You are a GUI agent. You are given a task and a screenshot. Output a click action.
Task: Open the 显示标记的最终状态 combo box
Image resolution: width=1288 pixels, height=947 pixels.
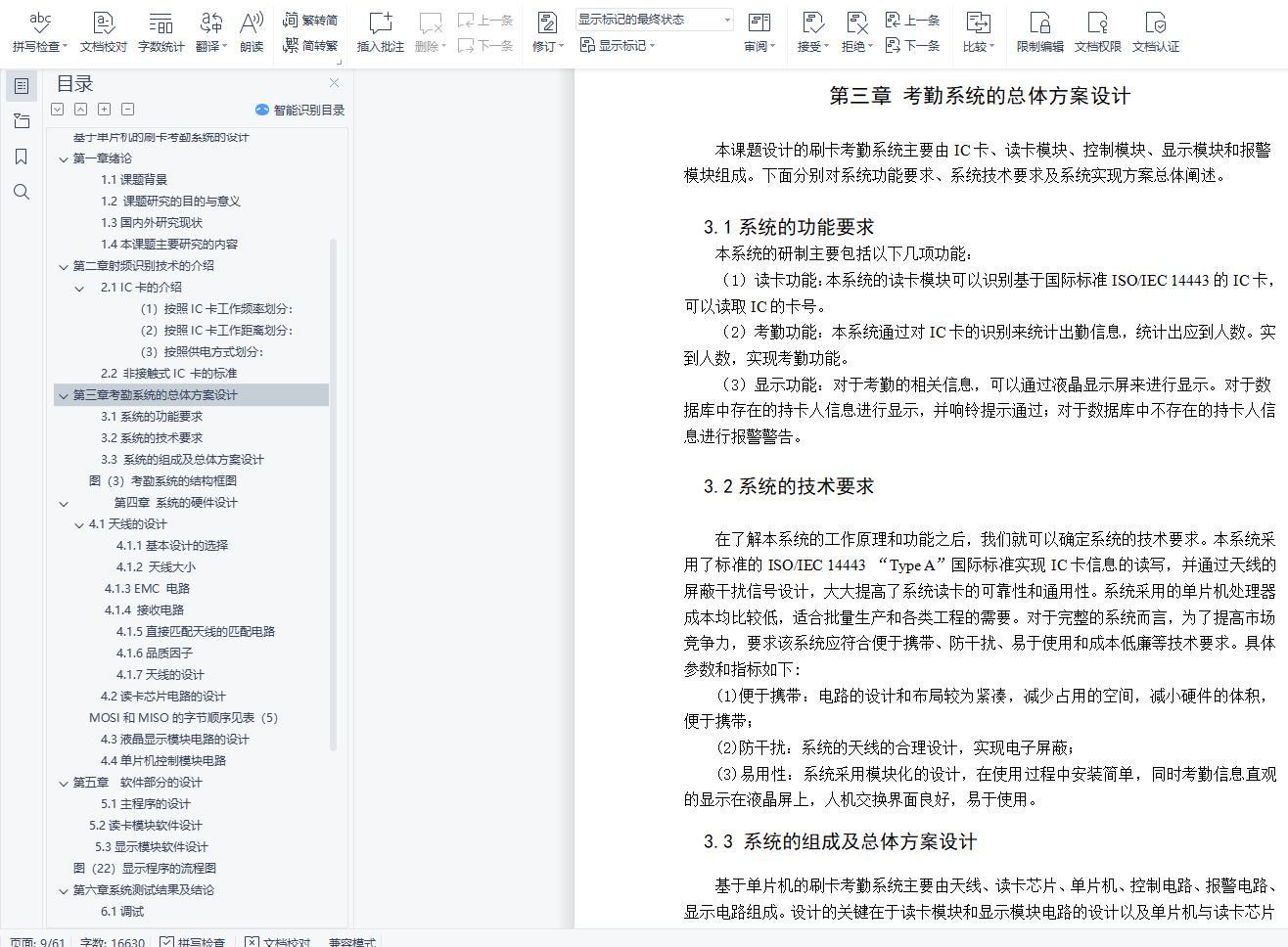pos(654,20)
